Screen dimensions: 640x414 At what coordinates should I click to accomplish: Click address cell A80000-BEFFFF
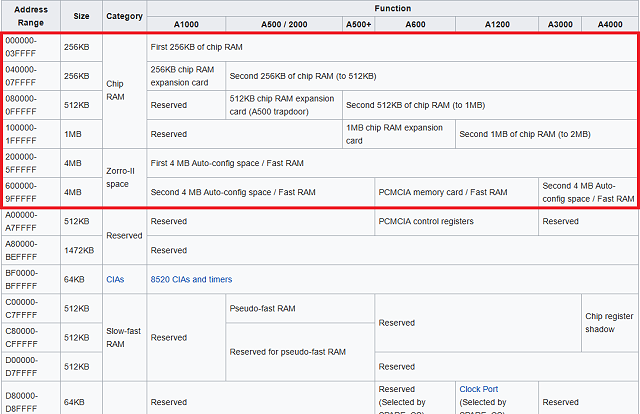[x=31, y=250]
